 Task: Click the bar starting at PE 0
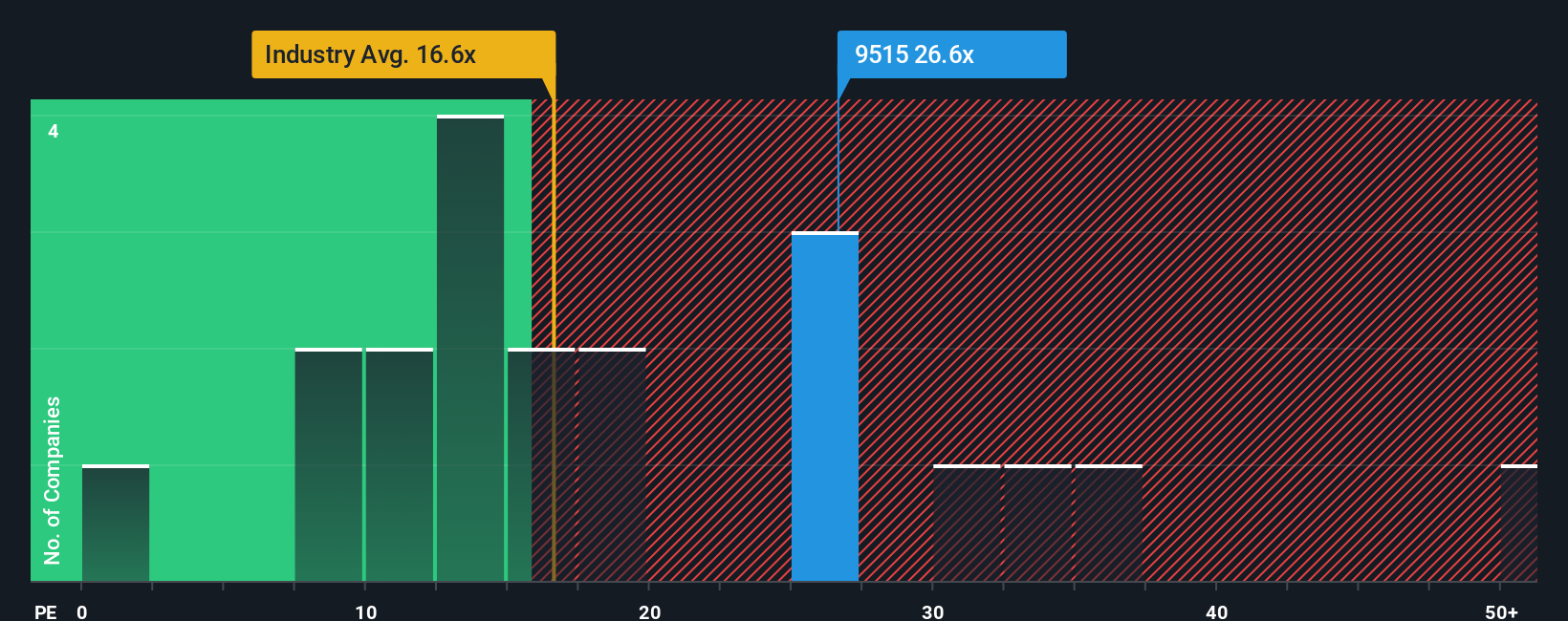(116, 523)
